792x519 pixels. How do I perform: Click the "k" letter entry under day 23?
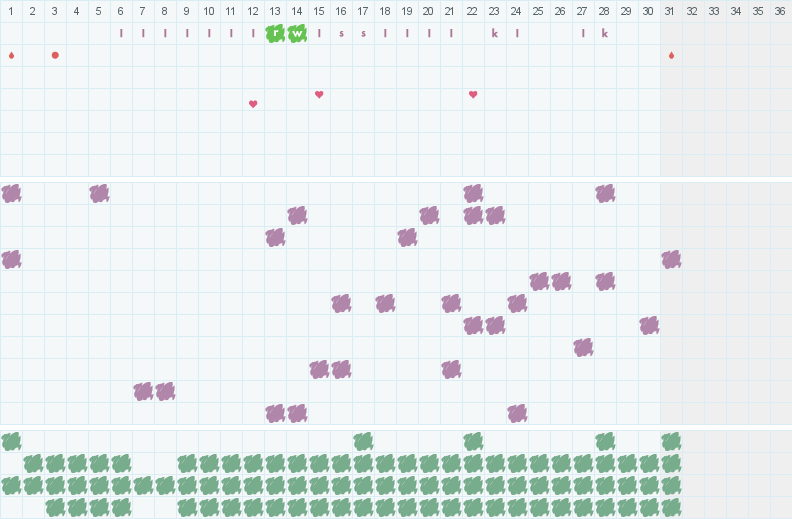pyautogui.click(x=495, y=33)
